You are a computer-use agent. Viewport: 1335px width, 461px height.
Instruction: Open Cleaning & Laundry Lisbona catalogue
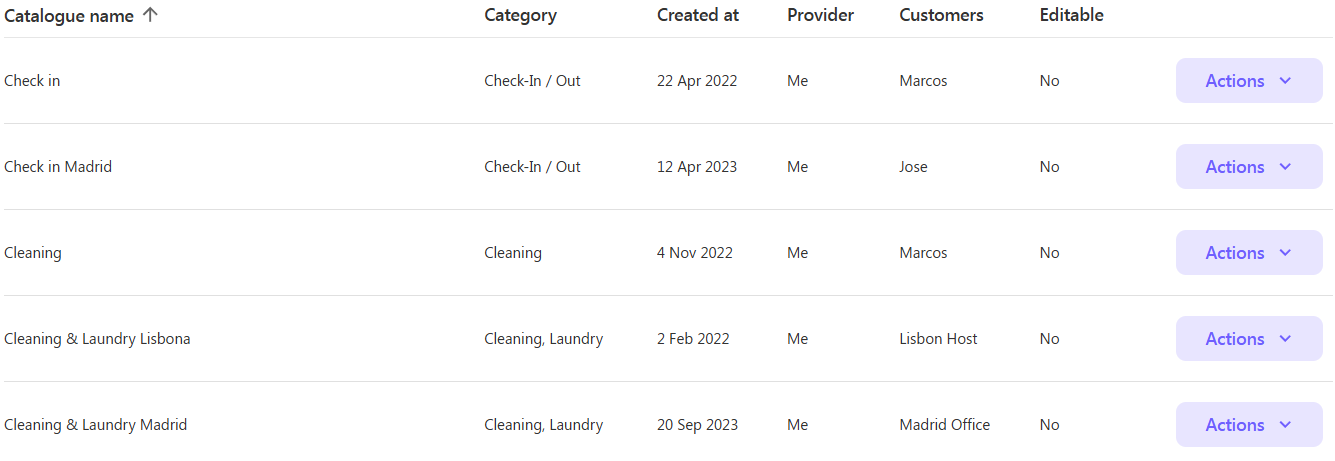tap(97, 339)
